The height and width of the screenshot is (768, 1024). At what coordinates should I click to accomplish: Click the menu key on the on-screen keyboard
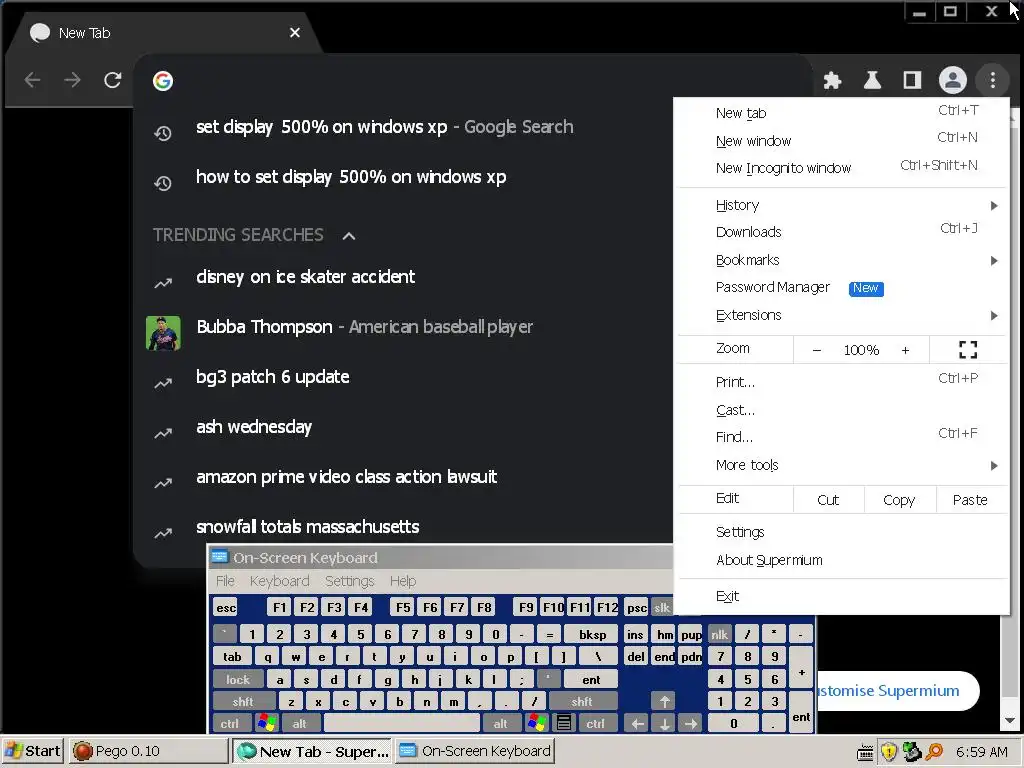pos(564,723)
